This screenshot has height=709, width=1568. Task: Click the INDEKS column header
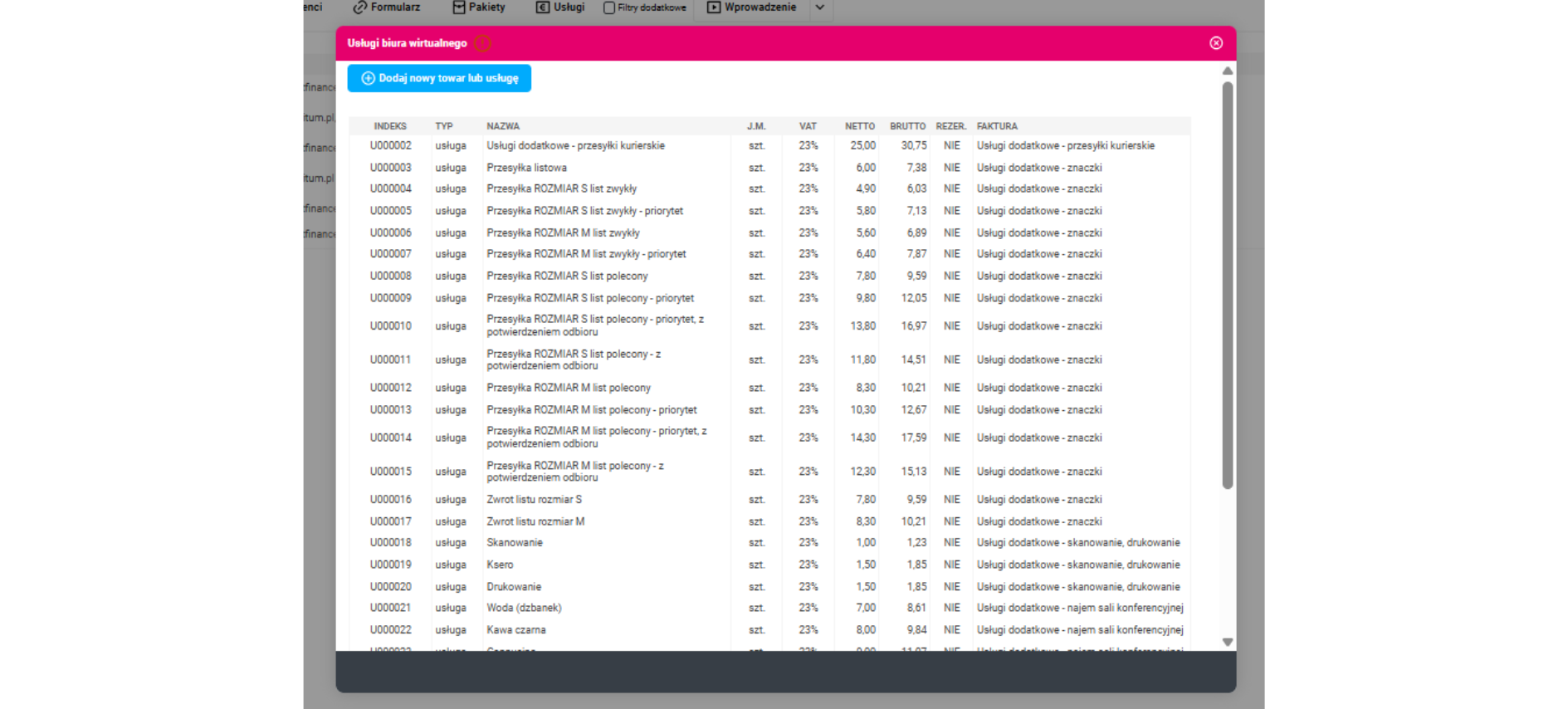(x=390, y=126)
